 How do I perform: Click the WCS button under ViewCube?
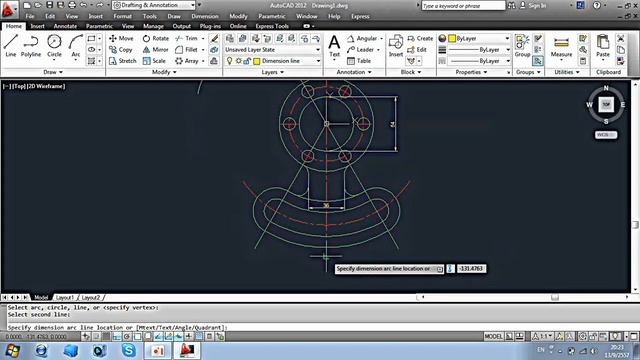[x=606, y=135]
